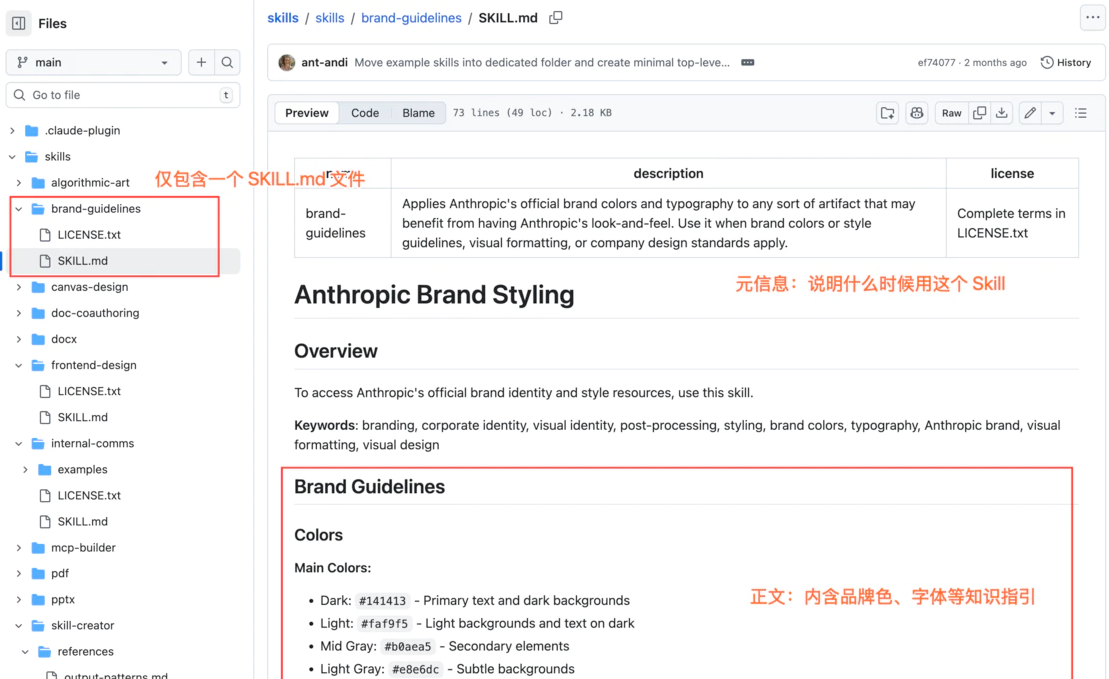The width and height of the screenshot is (1109, 679).
Task: Open the three-dot more options menu
Action: tap(1093, 18)
